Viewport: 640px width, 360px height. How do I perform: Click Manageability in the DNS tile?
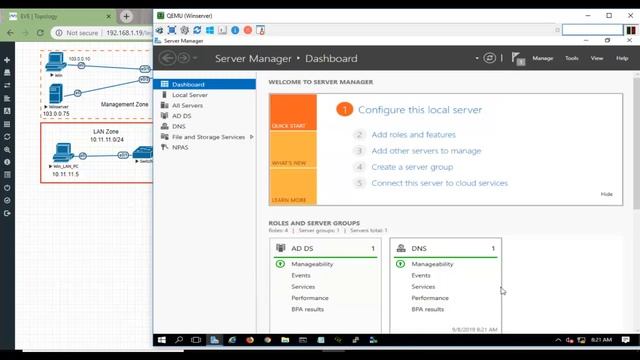pos(432,264)
